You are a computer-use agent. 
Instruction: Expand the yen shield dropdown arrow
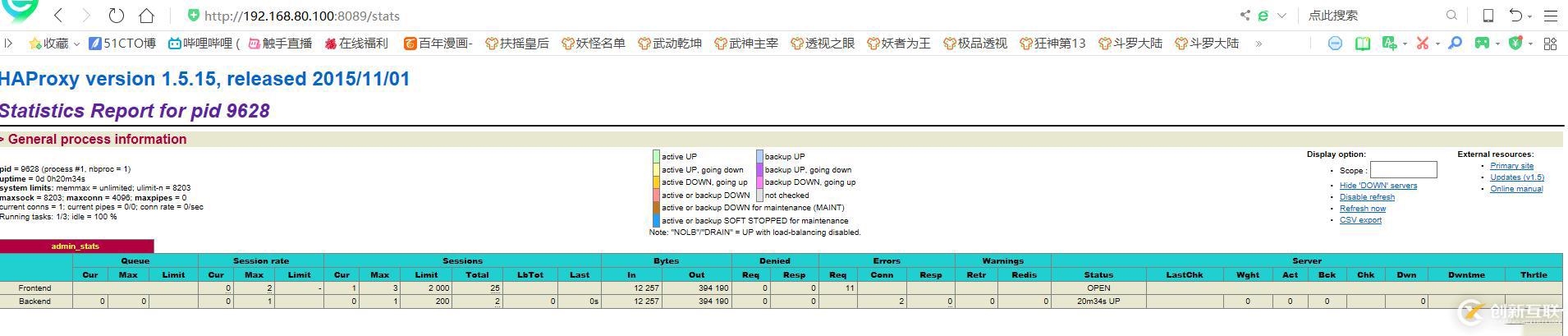[1530, 44]
